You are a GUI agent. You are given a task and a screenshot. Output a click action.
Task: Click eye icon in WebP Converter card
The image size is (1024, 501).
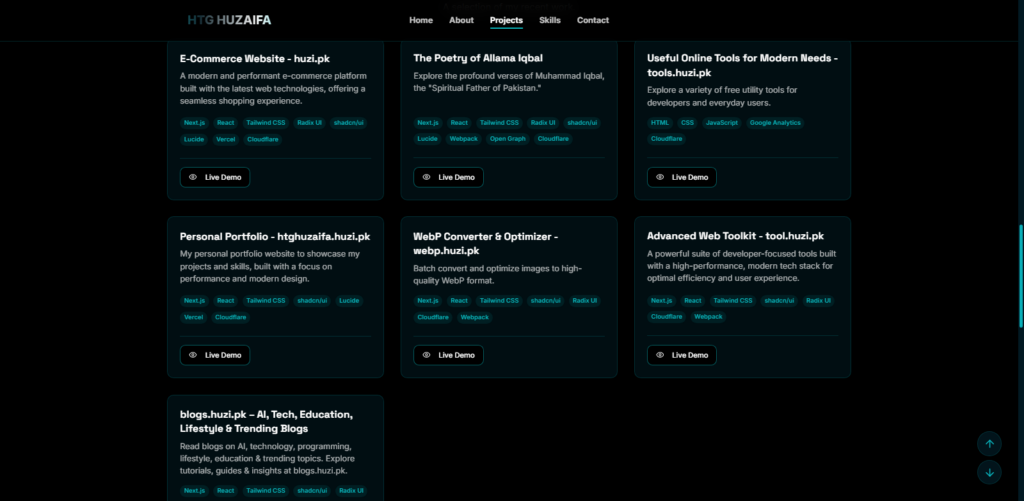(426, 355)
